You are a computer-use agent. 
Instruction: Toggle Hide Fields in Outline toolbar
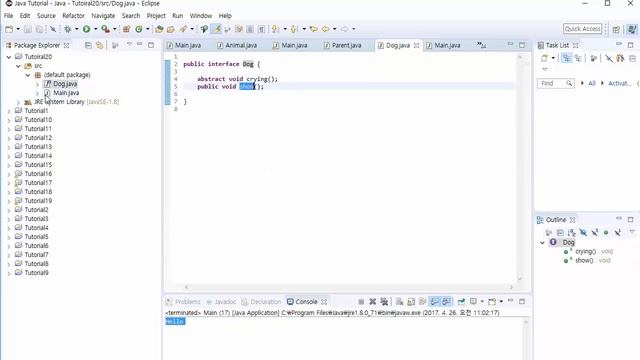click(x=583, y=233)
